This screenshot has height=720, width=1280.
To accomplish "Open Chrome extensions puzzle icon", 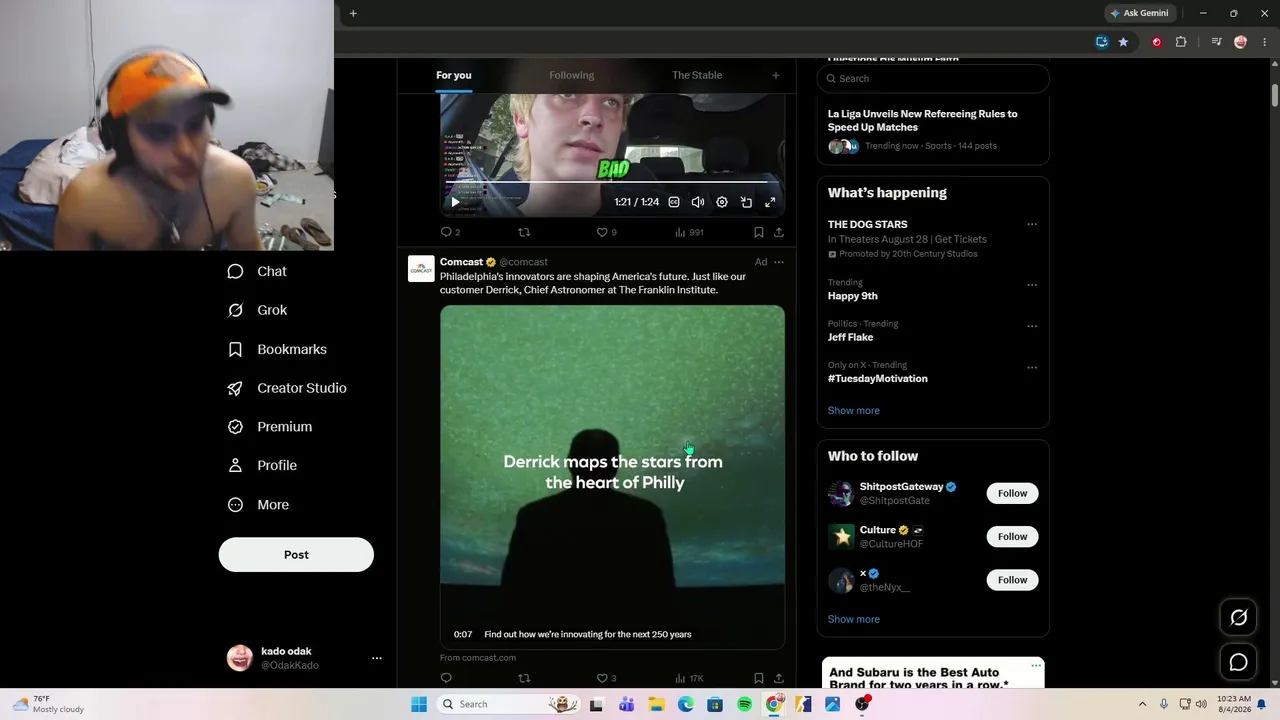I will point(1181,42).
